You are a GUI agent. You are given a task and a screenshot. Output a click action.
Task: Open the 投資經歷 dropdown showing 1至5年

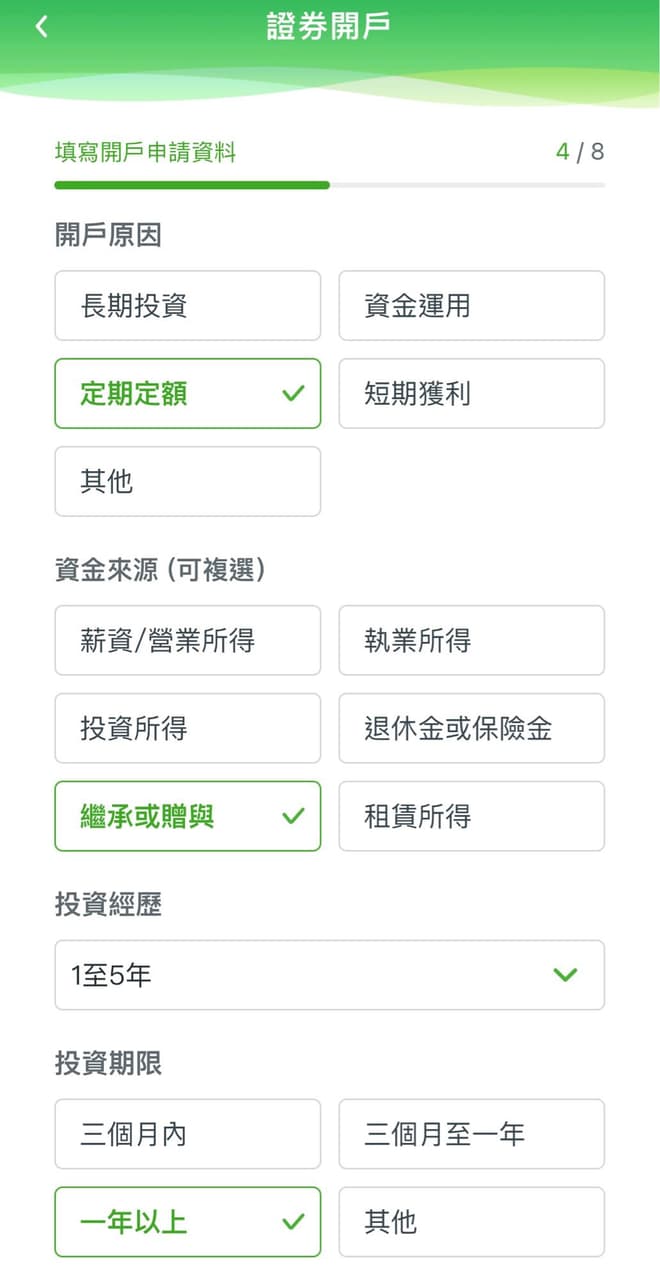click(330, 975)
